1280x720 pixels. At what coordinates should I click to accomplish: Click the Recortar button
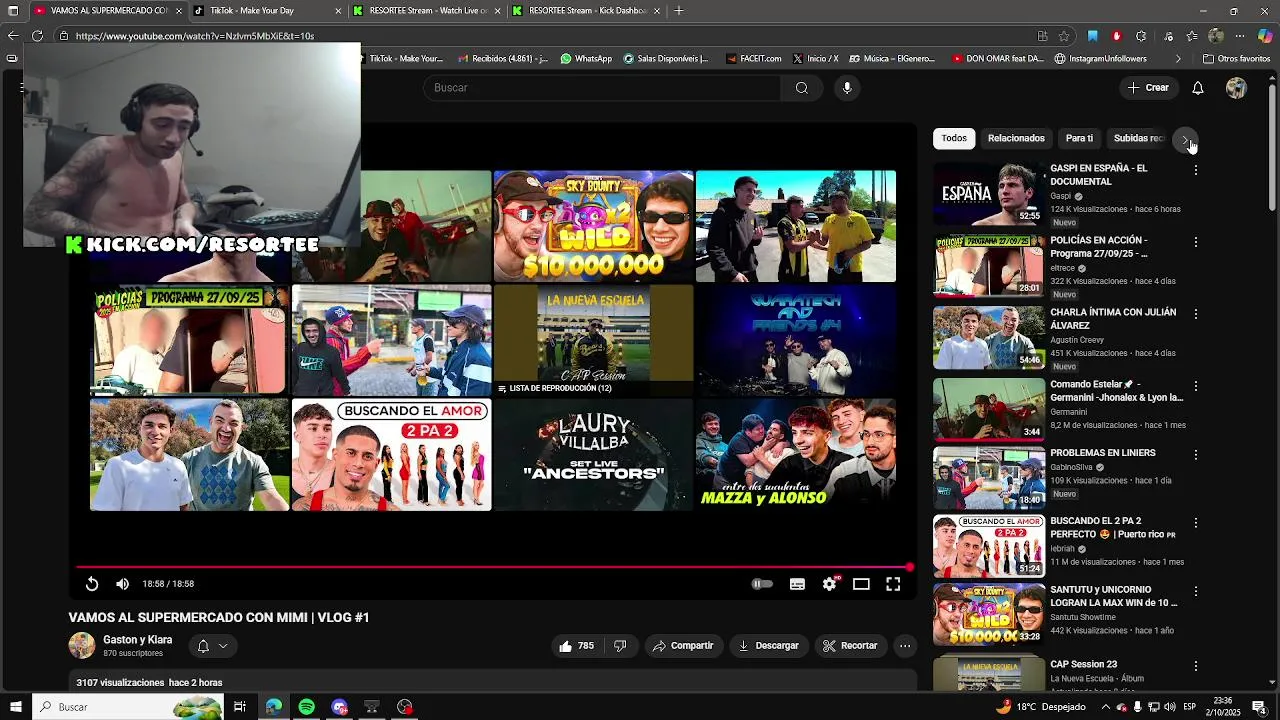(850, 646)
